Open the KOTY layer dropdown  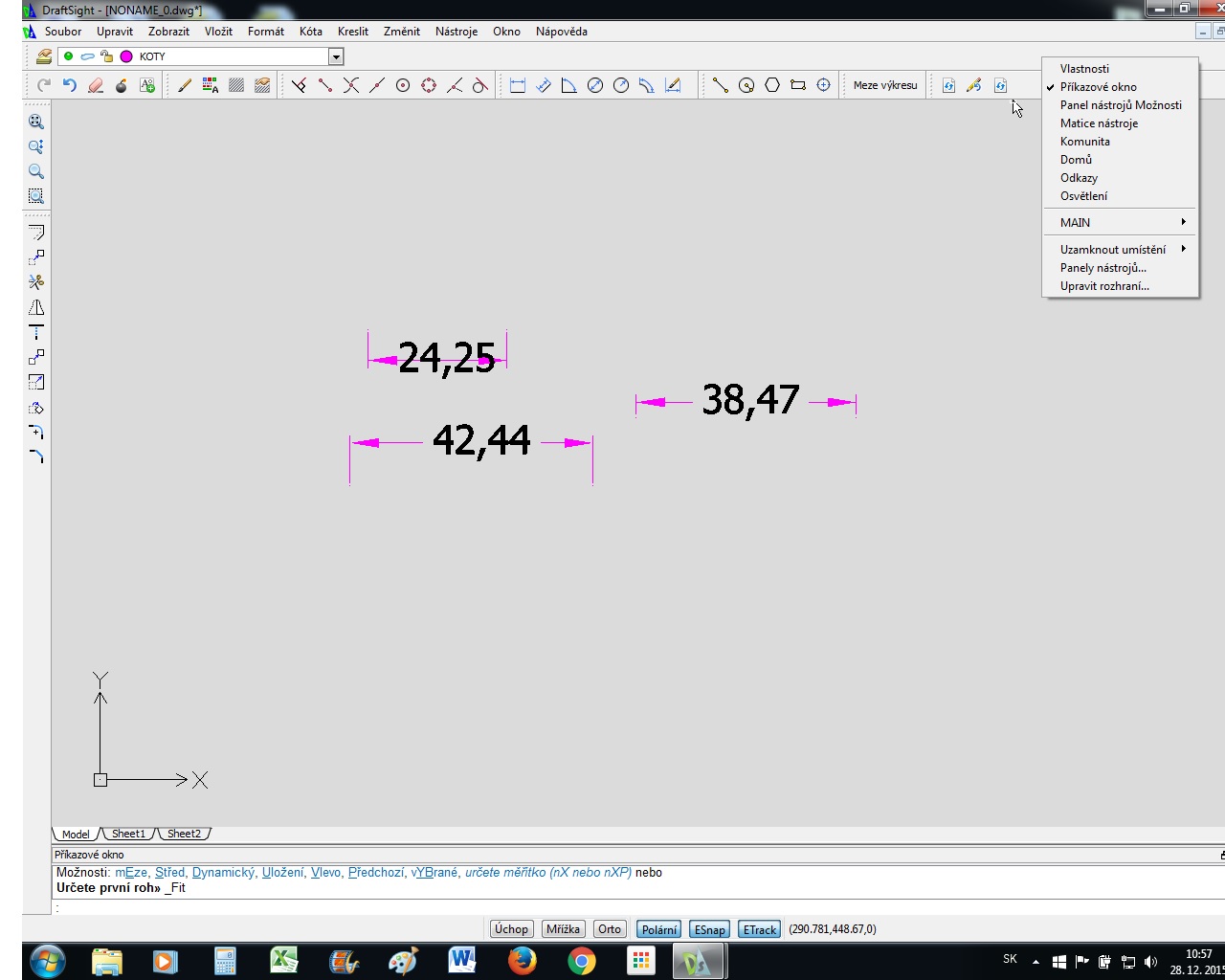coord(335,56)
